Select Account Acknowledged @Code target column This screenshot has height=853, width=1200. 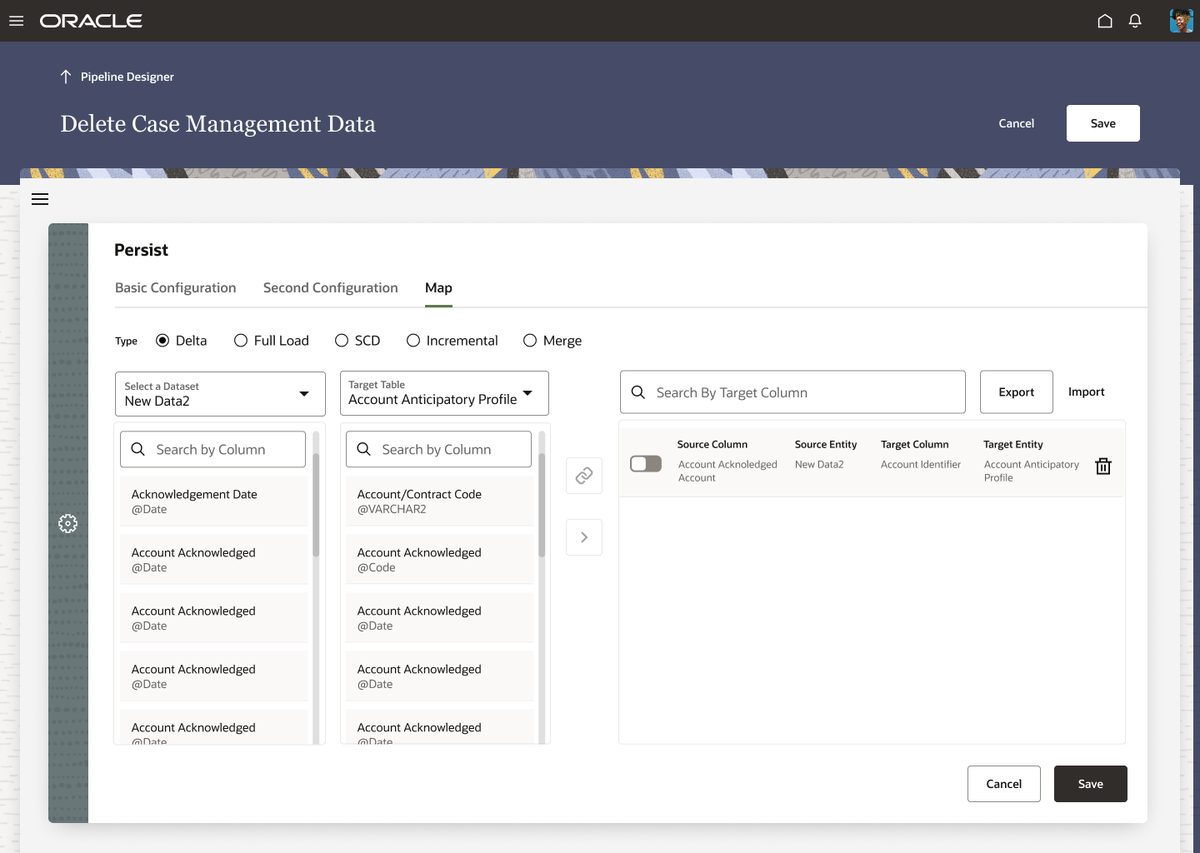click(441, 559)
